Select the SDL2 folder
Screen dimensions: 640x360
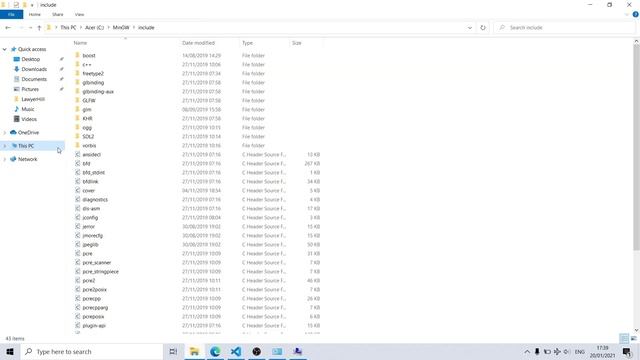pos(88,136)
